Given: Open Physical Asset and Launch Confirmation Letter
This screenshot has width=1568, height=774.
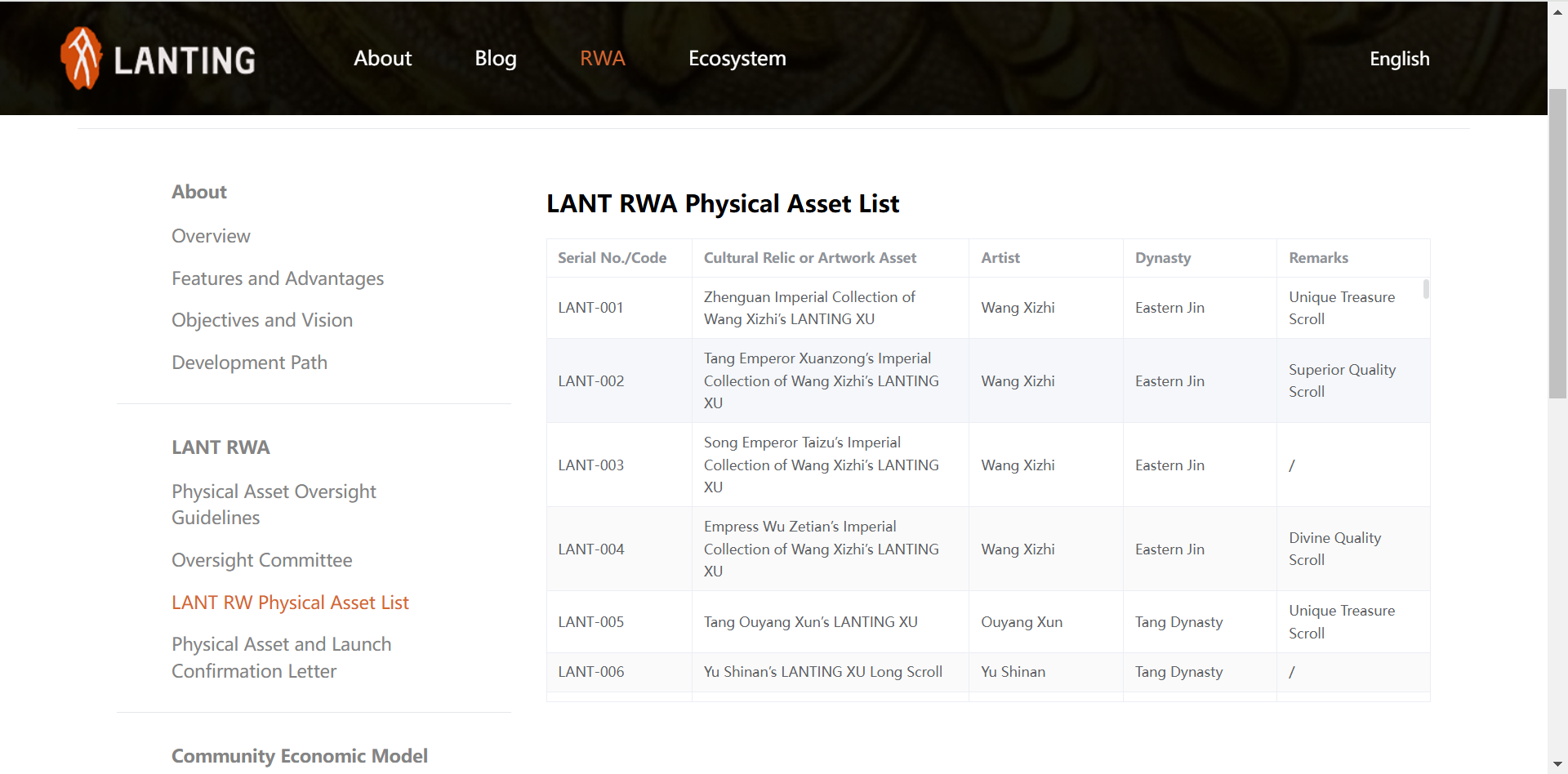Looking at the screenshot, I should click(281, 657).
